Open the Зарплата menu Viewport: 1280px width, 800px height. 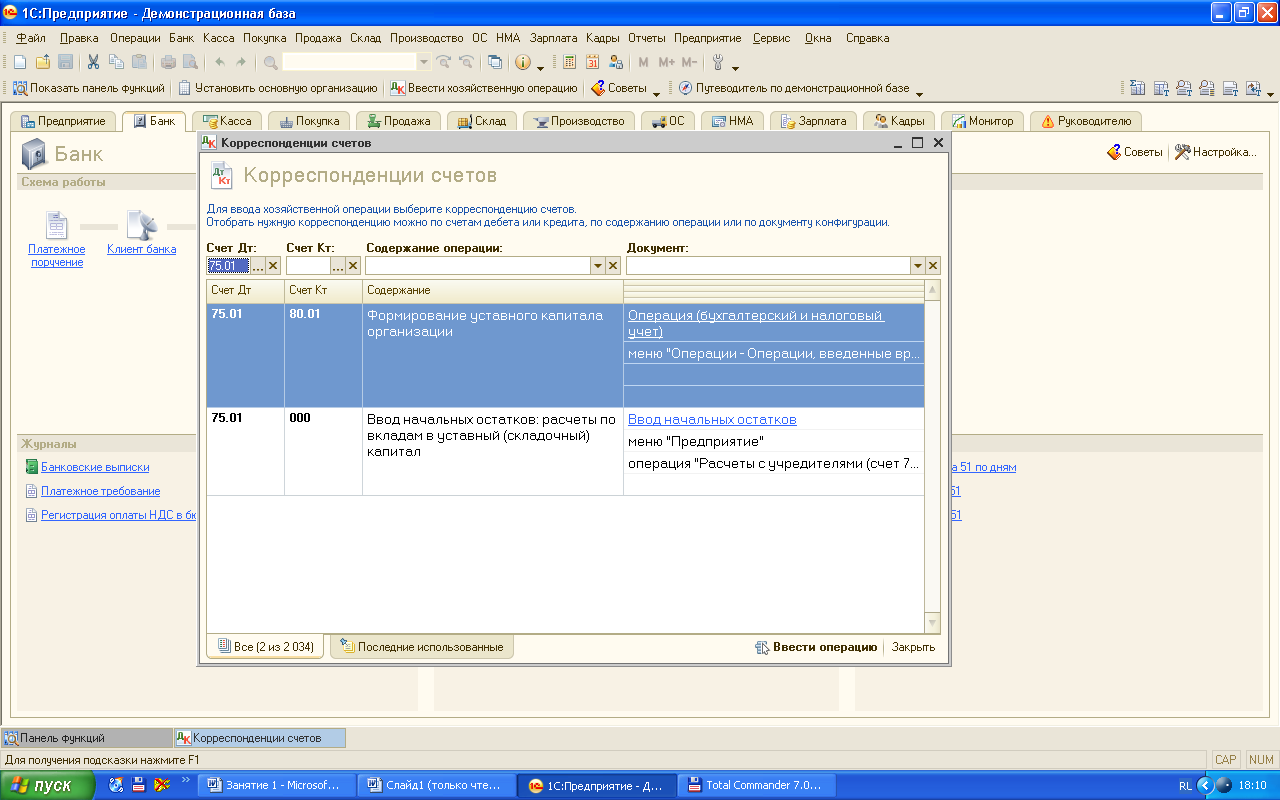click(x=553, y=38)
